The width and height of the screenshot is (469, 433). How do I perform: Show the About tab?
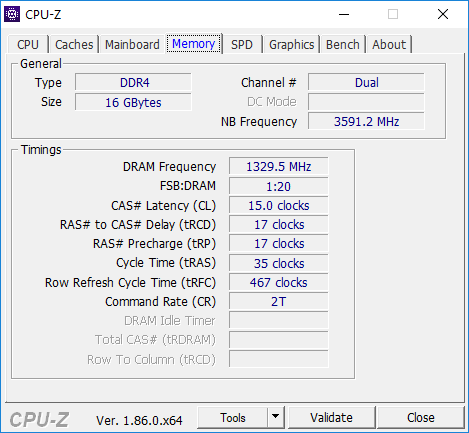coord(389,44)
